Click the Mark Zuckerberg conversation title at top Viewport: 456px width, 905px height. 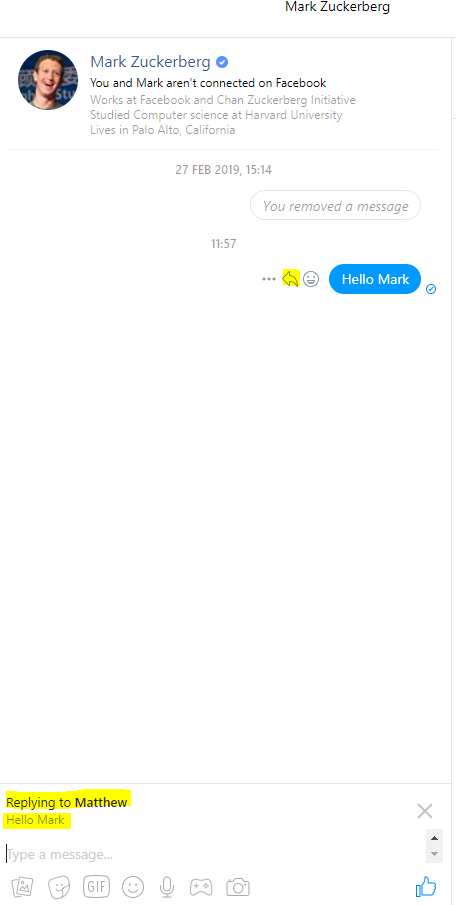click(x=338, y=7)
